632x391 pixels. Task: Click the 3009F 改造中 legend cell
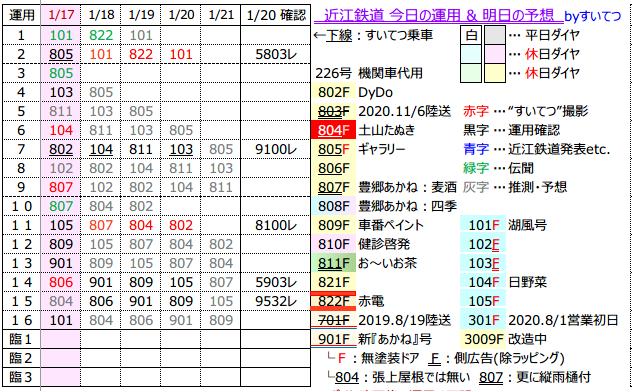[483, 339]
